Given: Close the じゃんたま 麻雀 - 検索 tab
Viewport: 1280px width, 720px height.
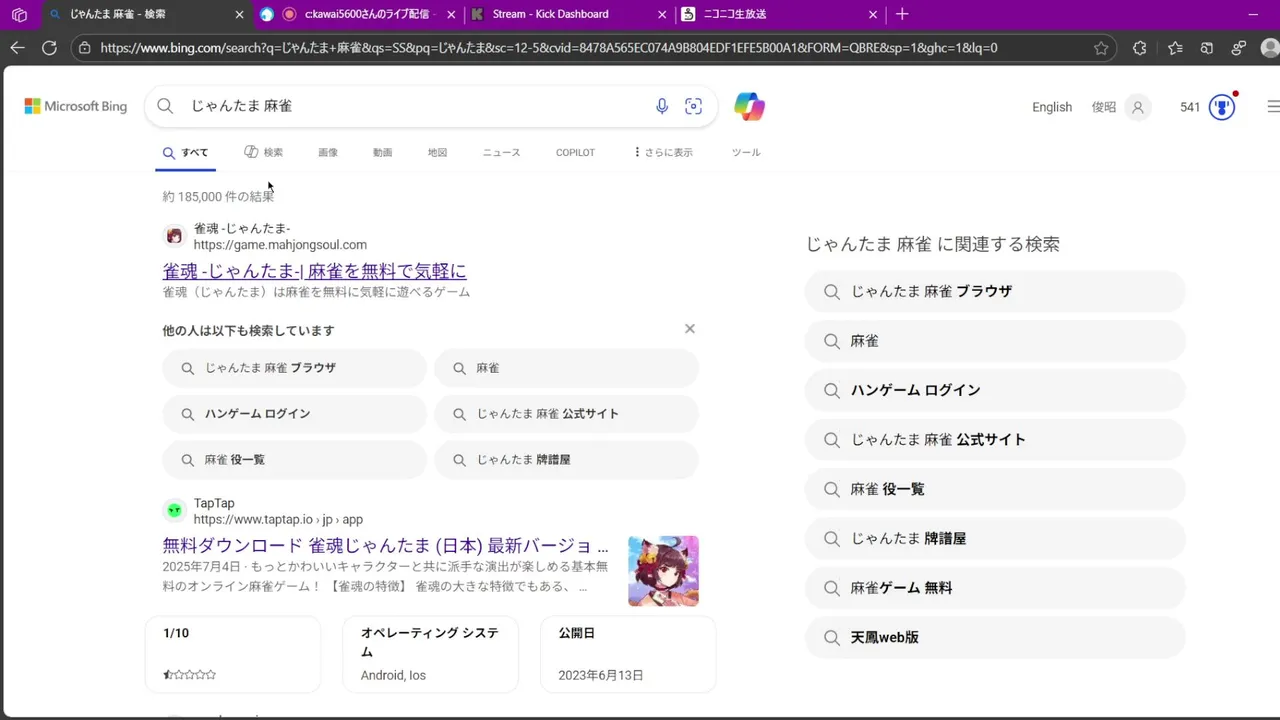Looking at the screenshot, I should click(x=239, y=15).
